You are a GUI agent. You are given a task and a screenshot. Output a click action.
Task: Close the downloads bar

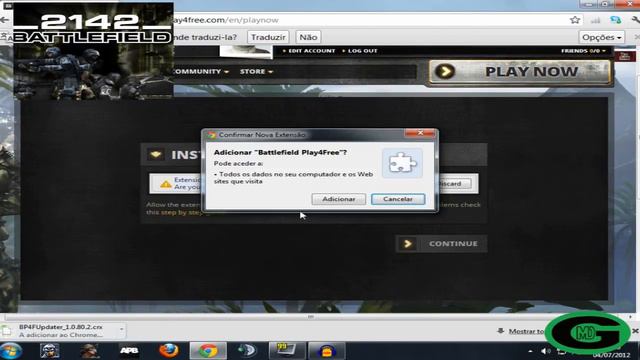(x=635, y=331)
